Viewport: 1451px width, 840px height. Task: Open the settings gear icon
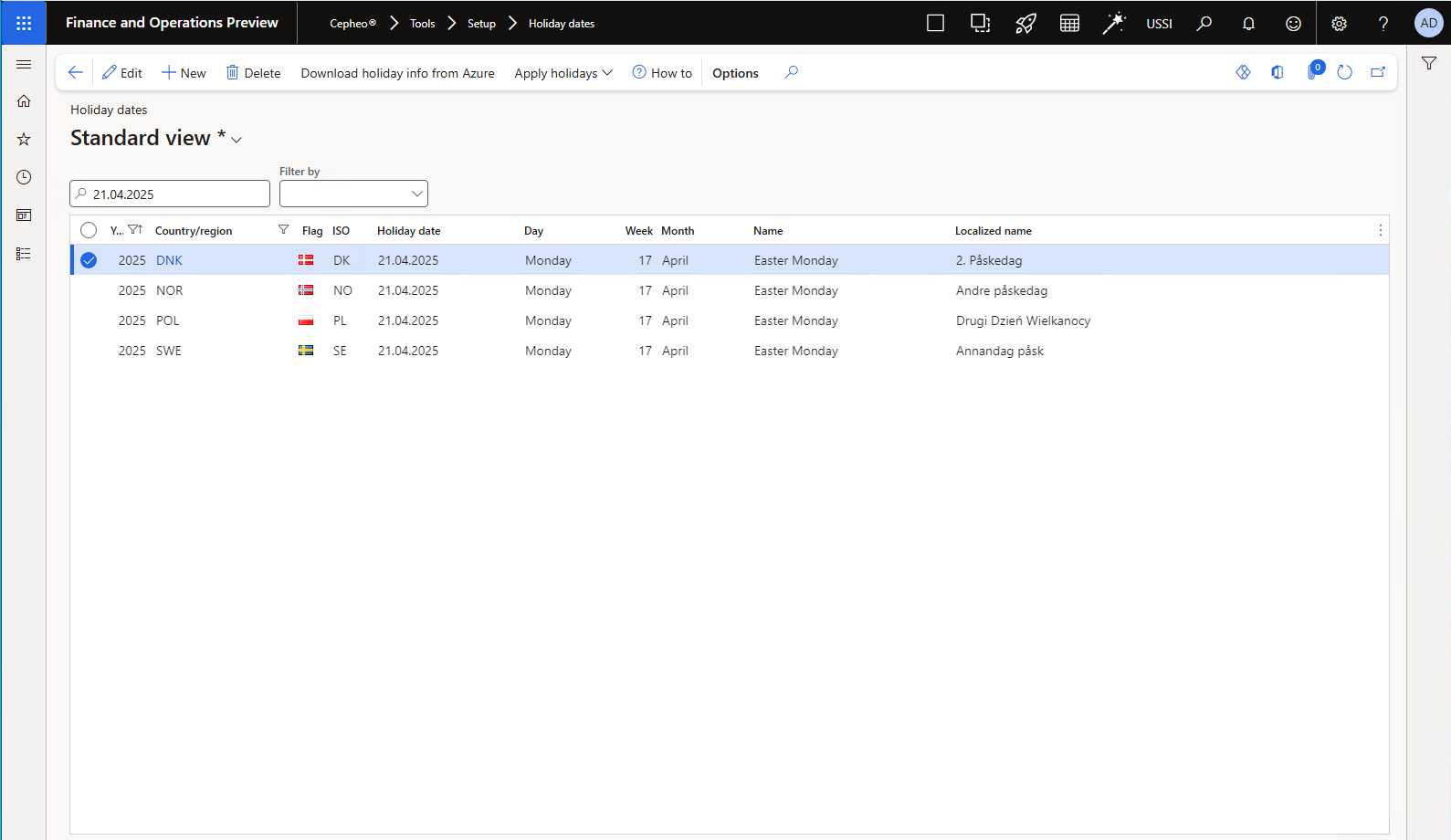click(x=1339, y=24)
